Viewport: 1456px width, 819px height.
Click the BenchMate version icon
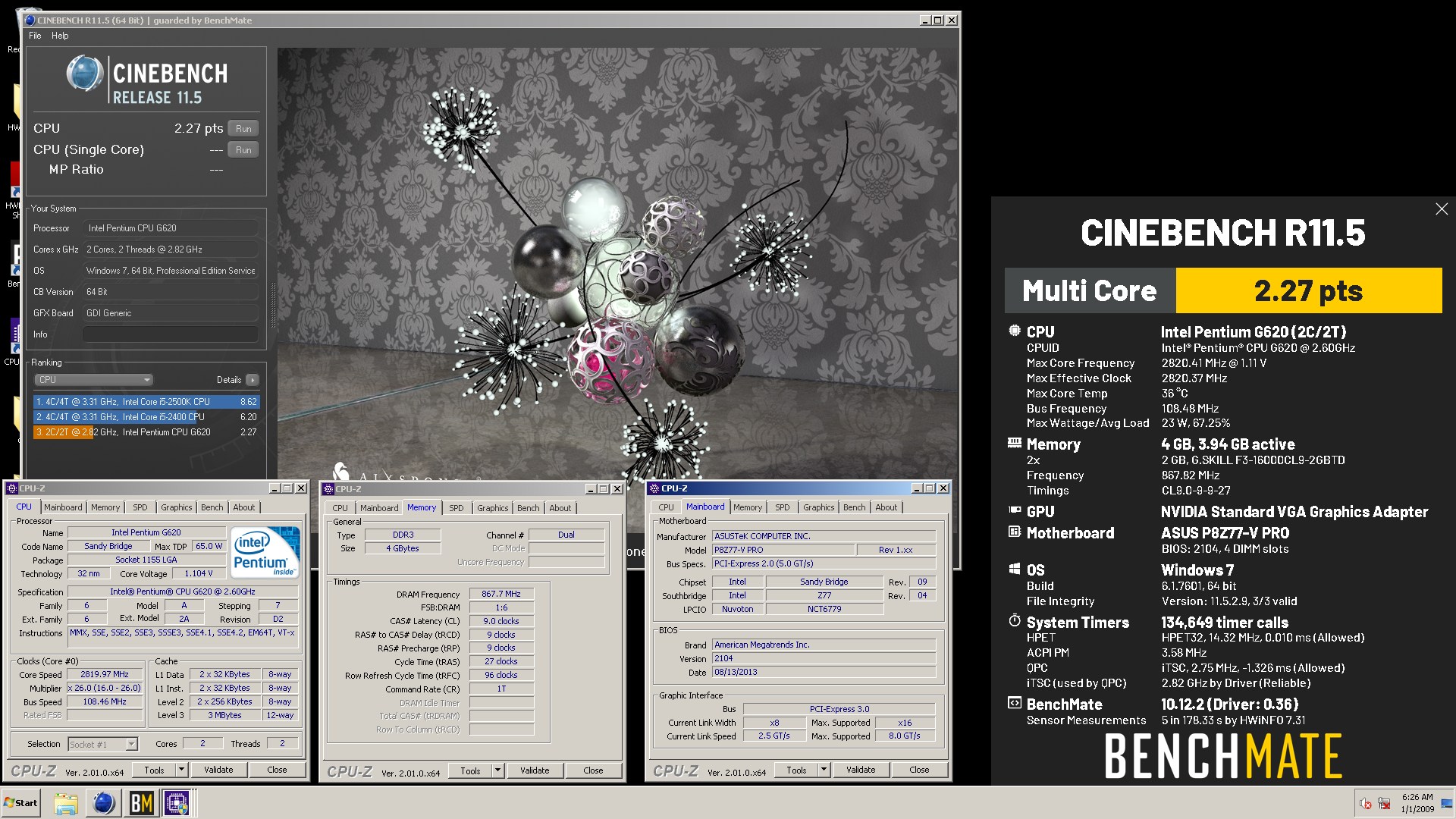click(1015, 703)
